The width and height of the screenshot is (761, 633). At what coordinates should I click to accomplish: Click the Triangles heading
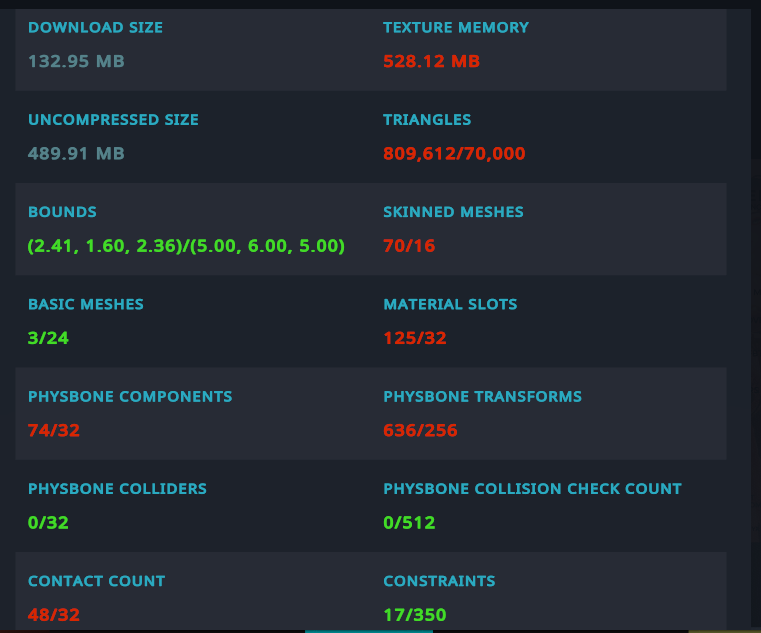pos(427,120)
